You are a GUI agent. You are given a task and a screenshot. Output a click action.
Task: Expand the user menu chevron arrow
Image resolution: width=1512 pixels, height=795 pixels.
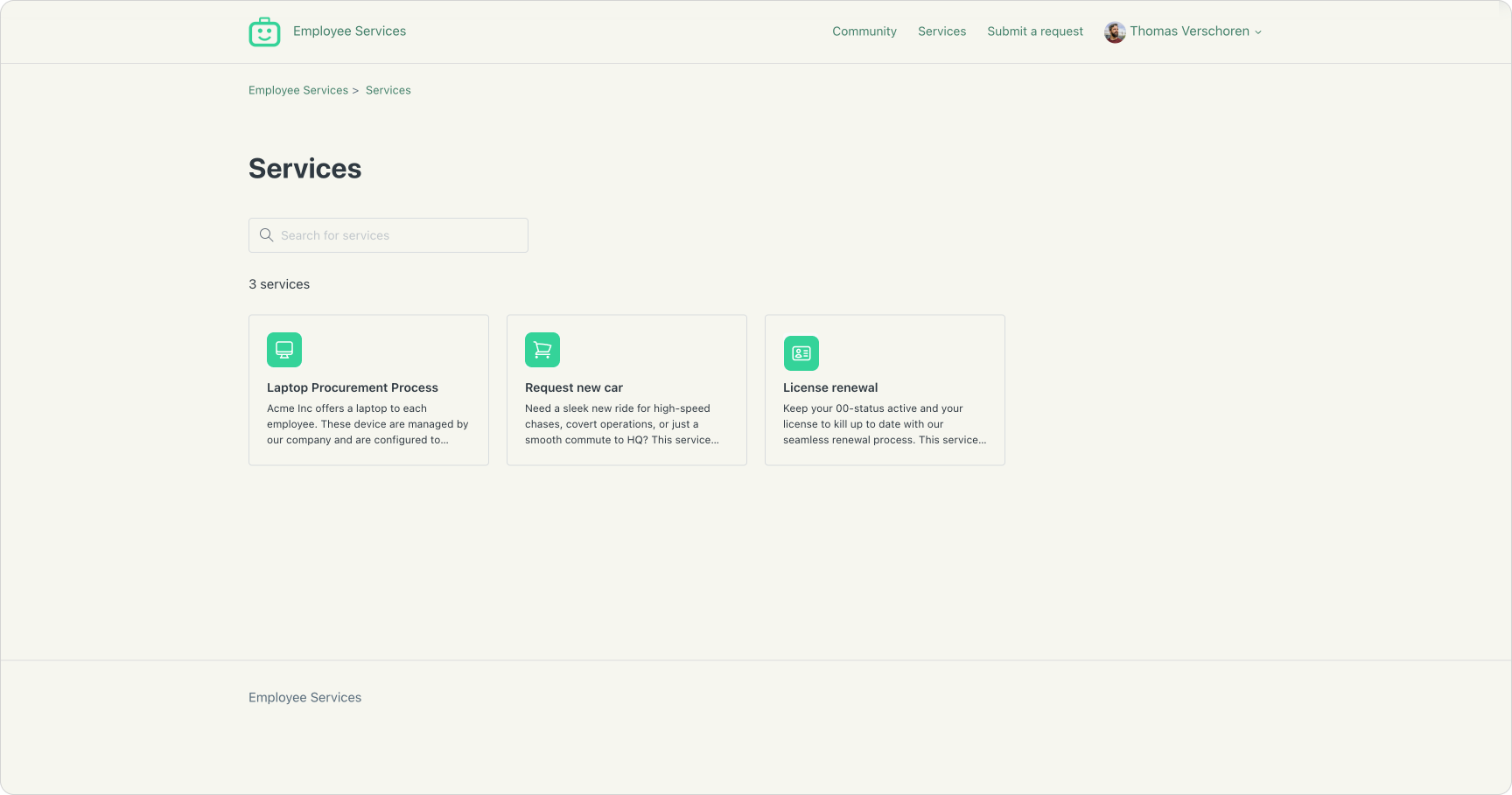1258,32
